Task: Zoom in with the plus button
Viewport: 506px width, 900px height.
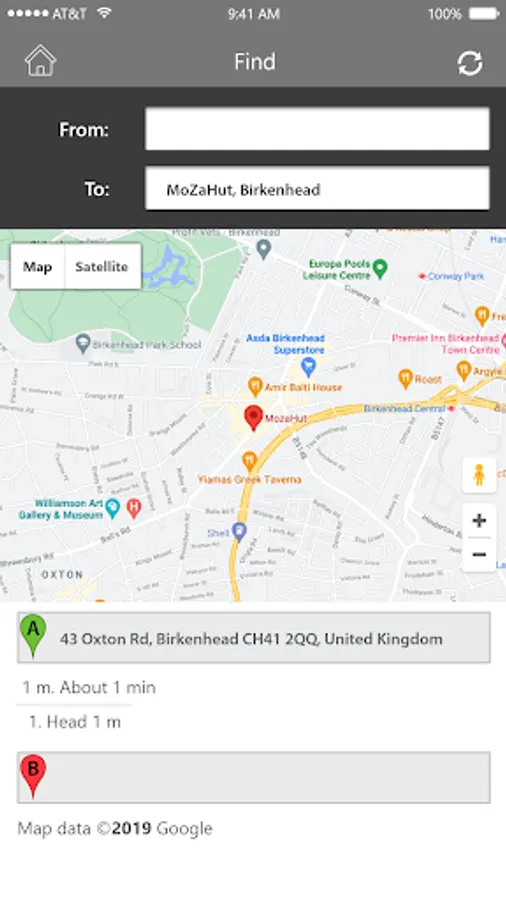Action: pos(479,521)
